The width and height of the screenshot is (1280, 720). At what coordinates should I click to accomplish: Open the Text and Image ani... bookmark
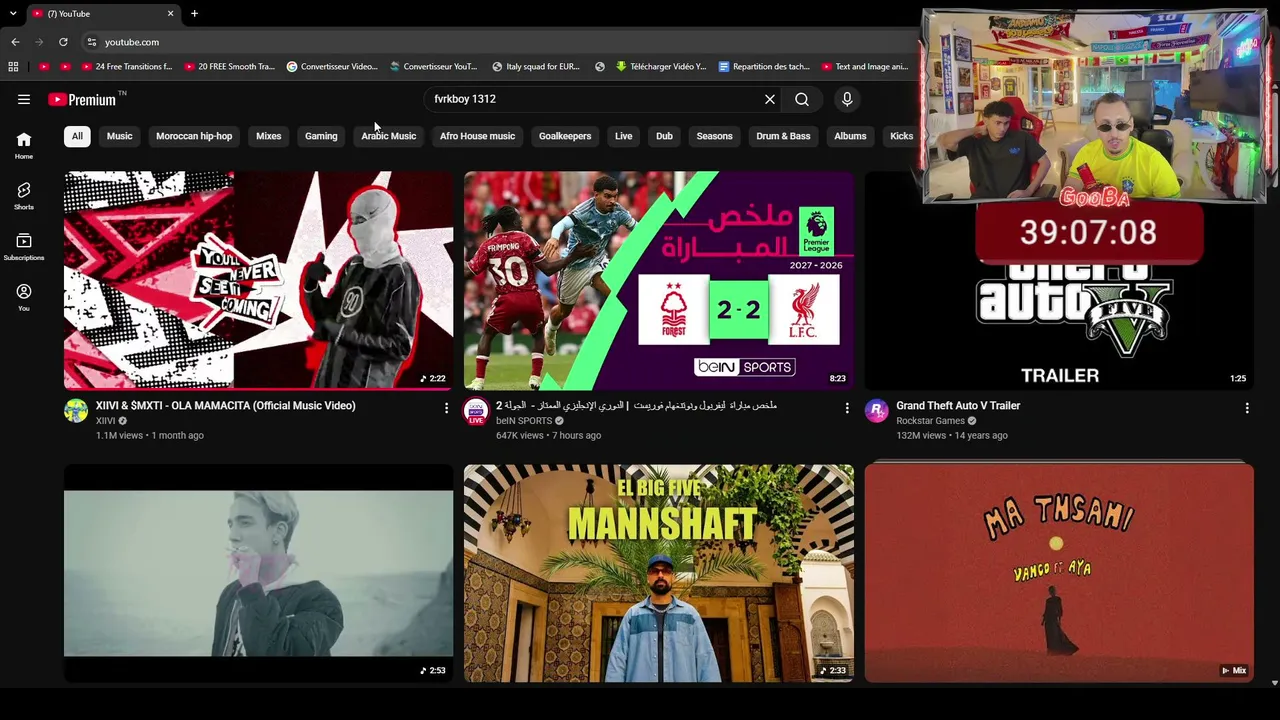tap(865, 67)
